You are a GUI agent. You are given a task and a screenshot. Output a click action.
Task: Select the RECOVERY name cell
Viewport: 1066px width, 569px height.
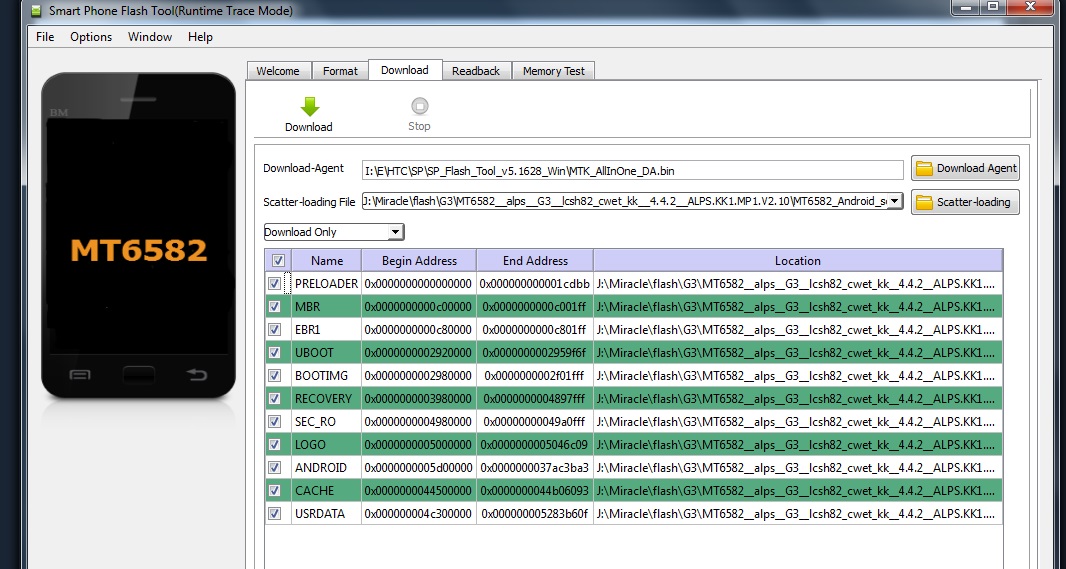click(326, 398)
